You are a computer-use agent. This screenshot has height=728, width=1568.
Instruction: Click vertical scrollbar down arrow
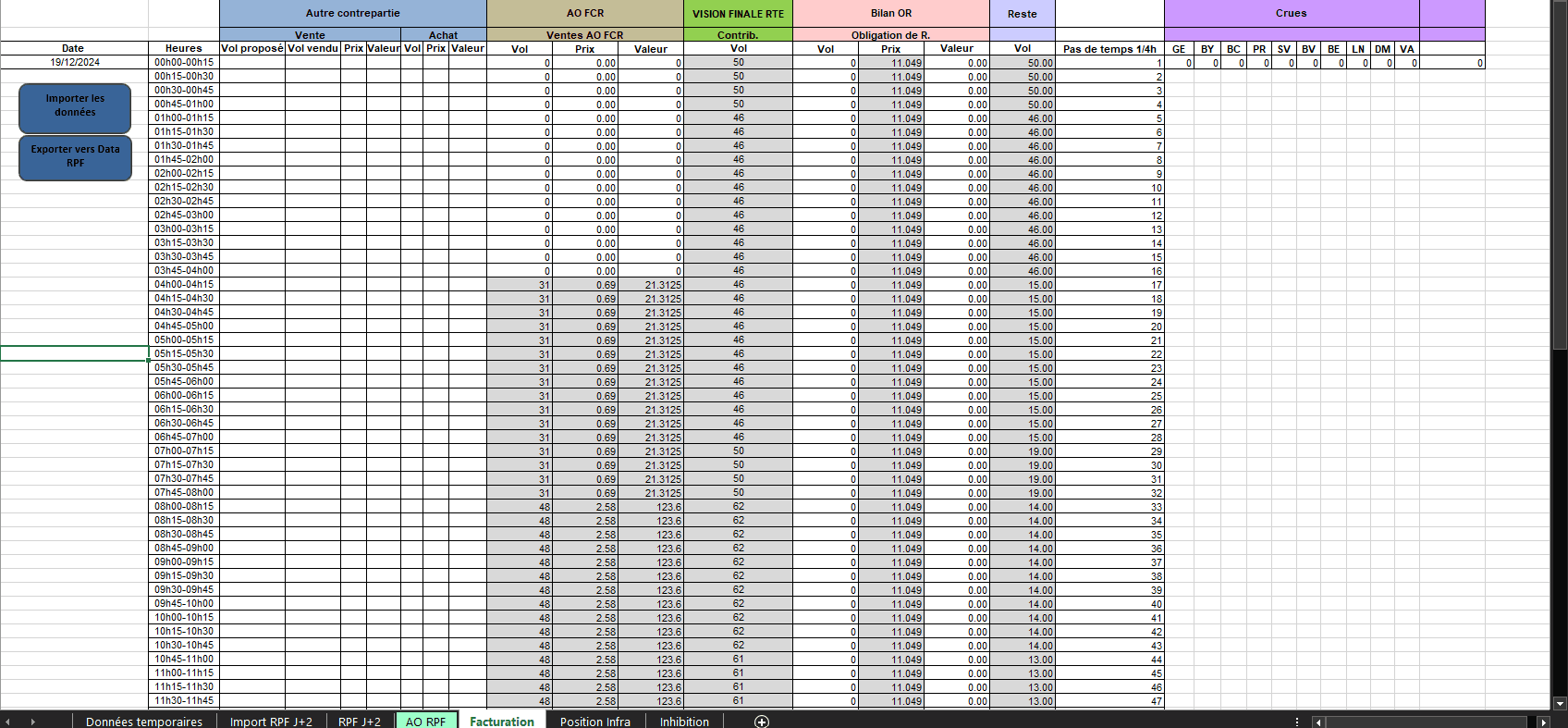coord(1560,703)
